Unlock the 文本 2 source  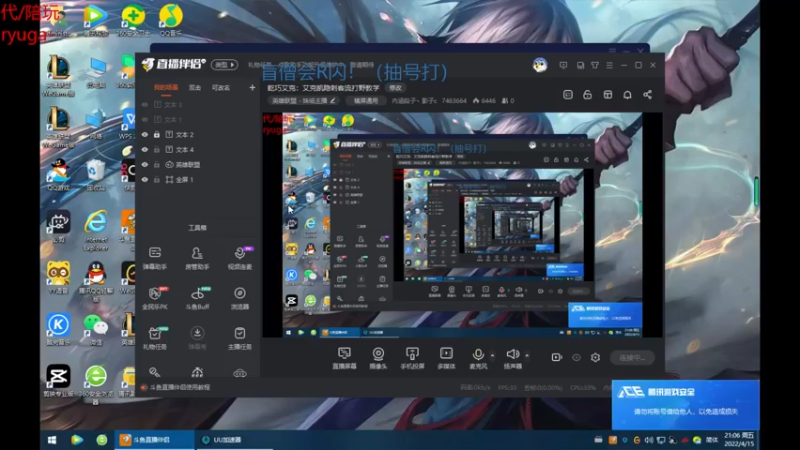coord(157,135)
